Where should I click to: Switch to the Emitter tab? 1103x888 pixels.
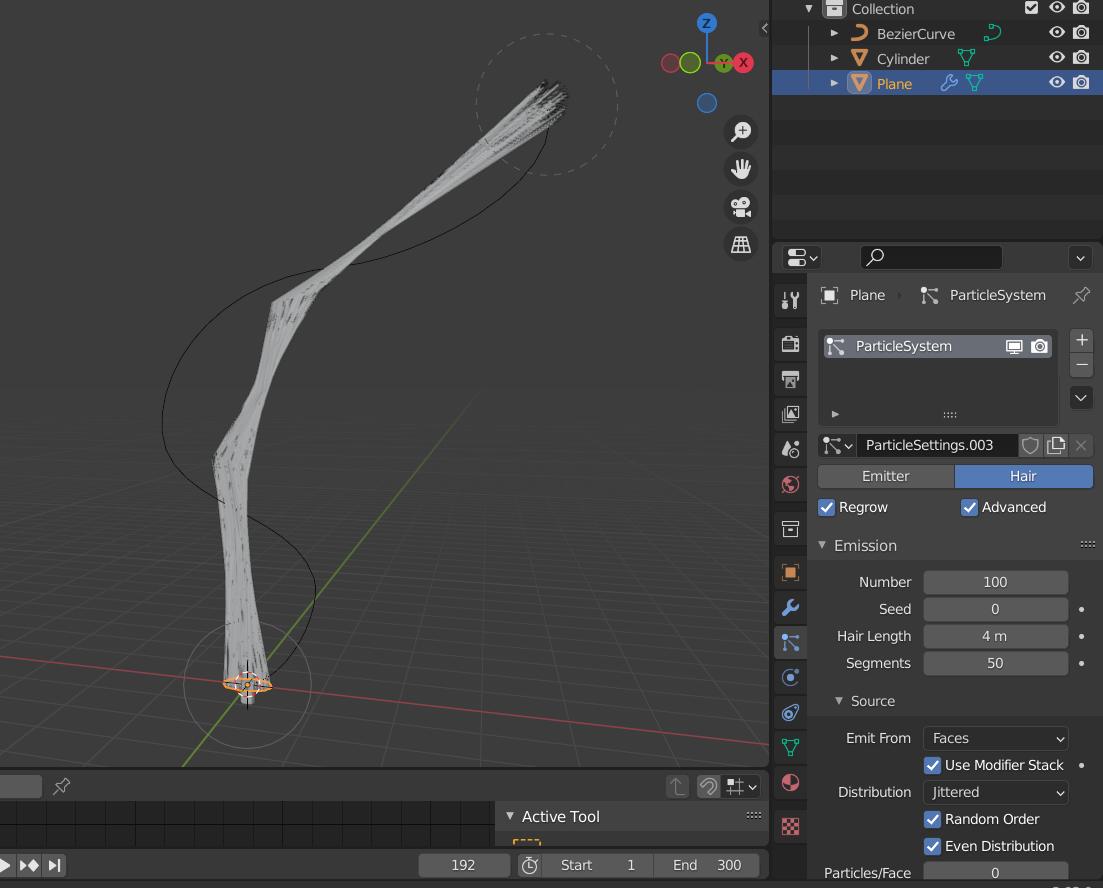pos(884,476)
